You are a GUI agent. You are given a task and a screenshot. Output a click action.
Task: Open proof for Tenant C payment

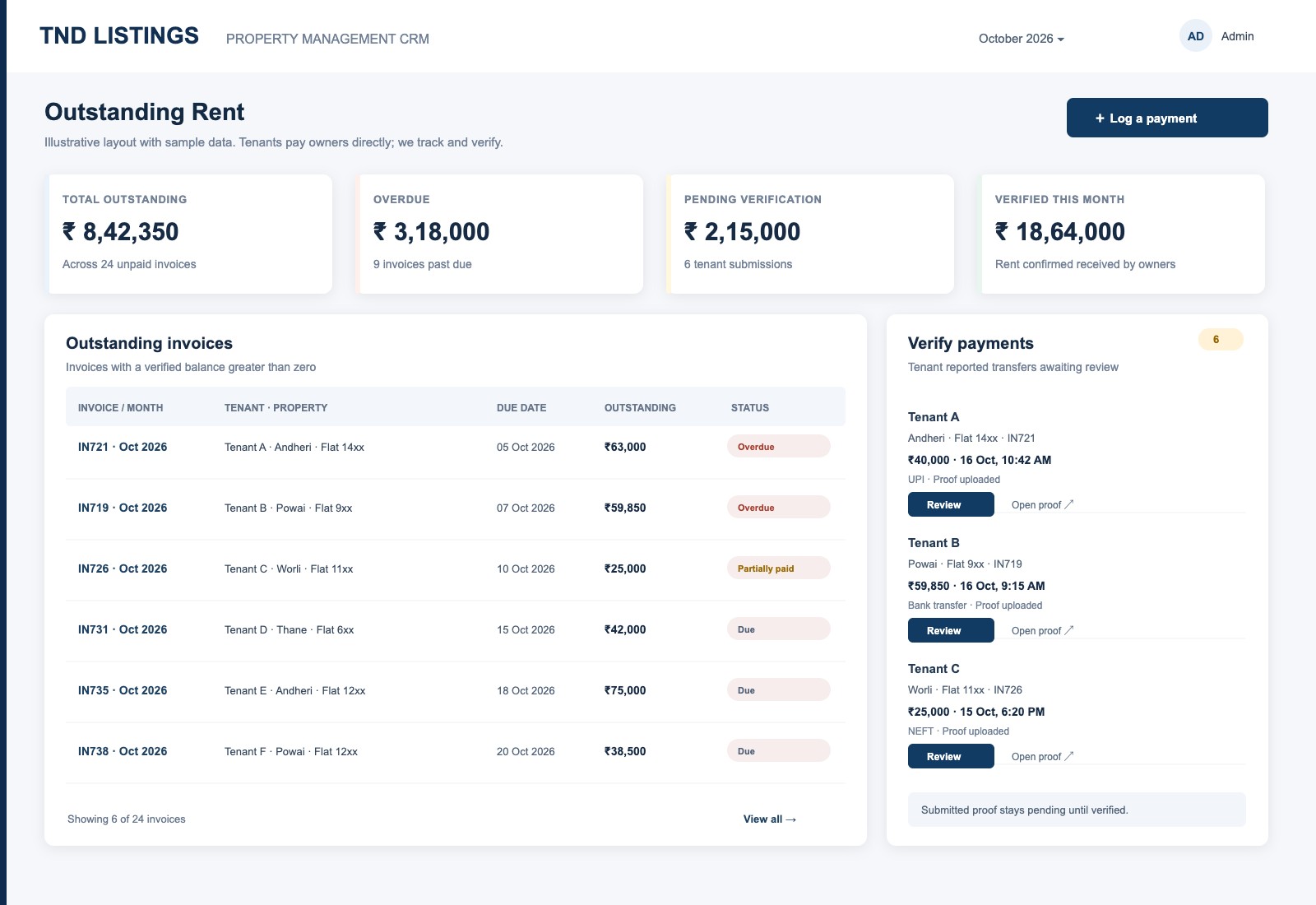1042,757
